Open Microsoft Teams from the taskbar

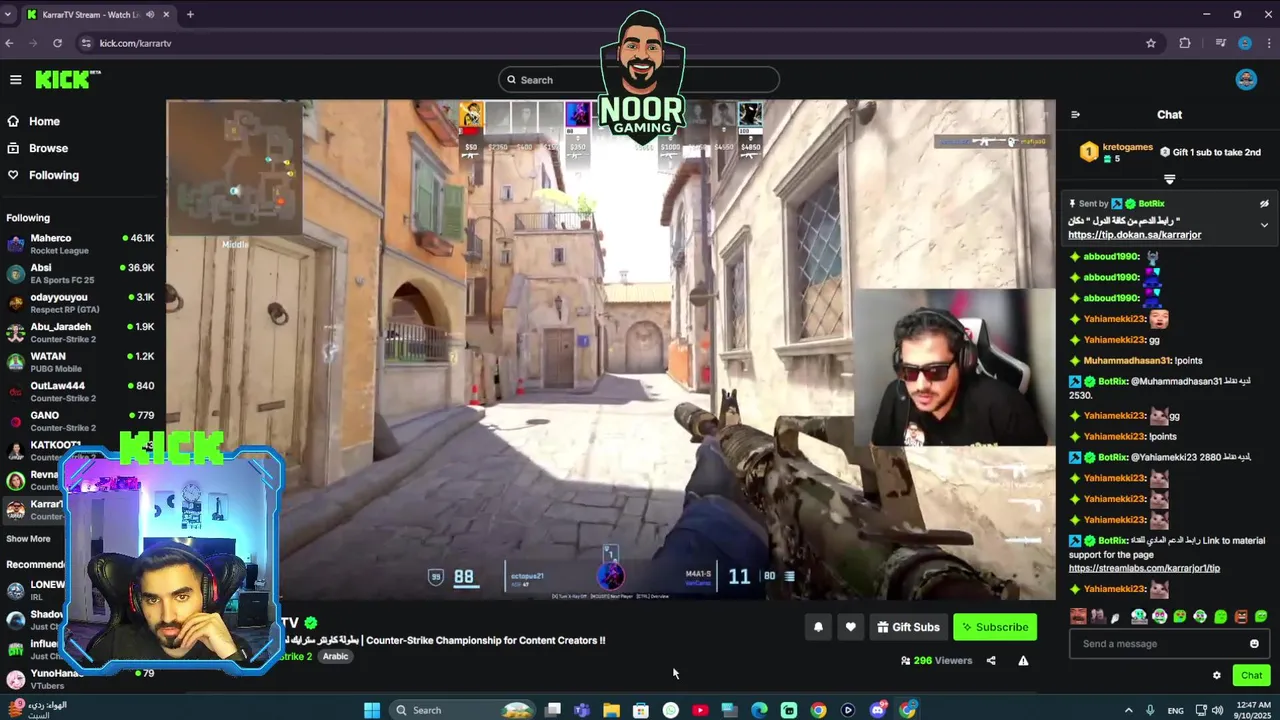click(x=582, y=710)
